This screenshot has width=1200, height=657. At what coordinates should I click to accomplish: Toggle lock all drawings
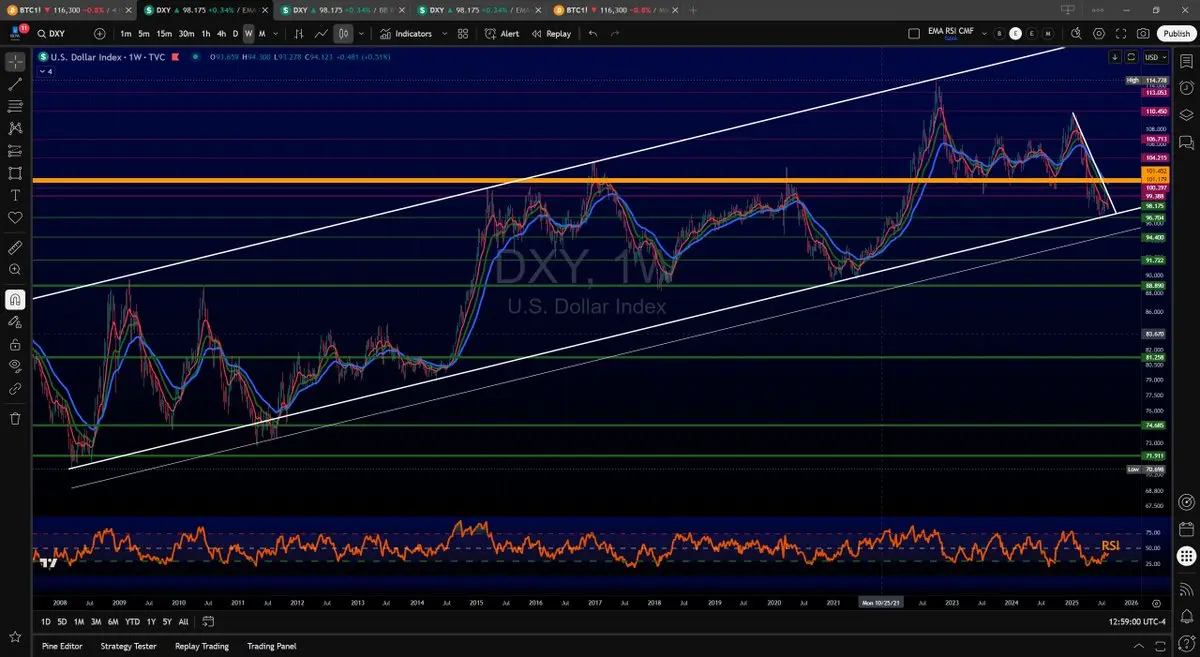(x=15, y=343)
